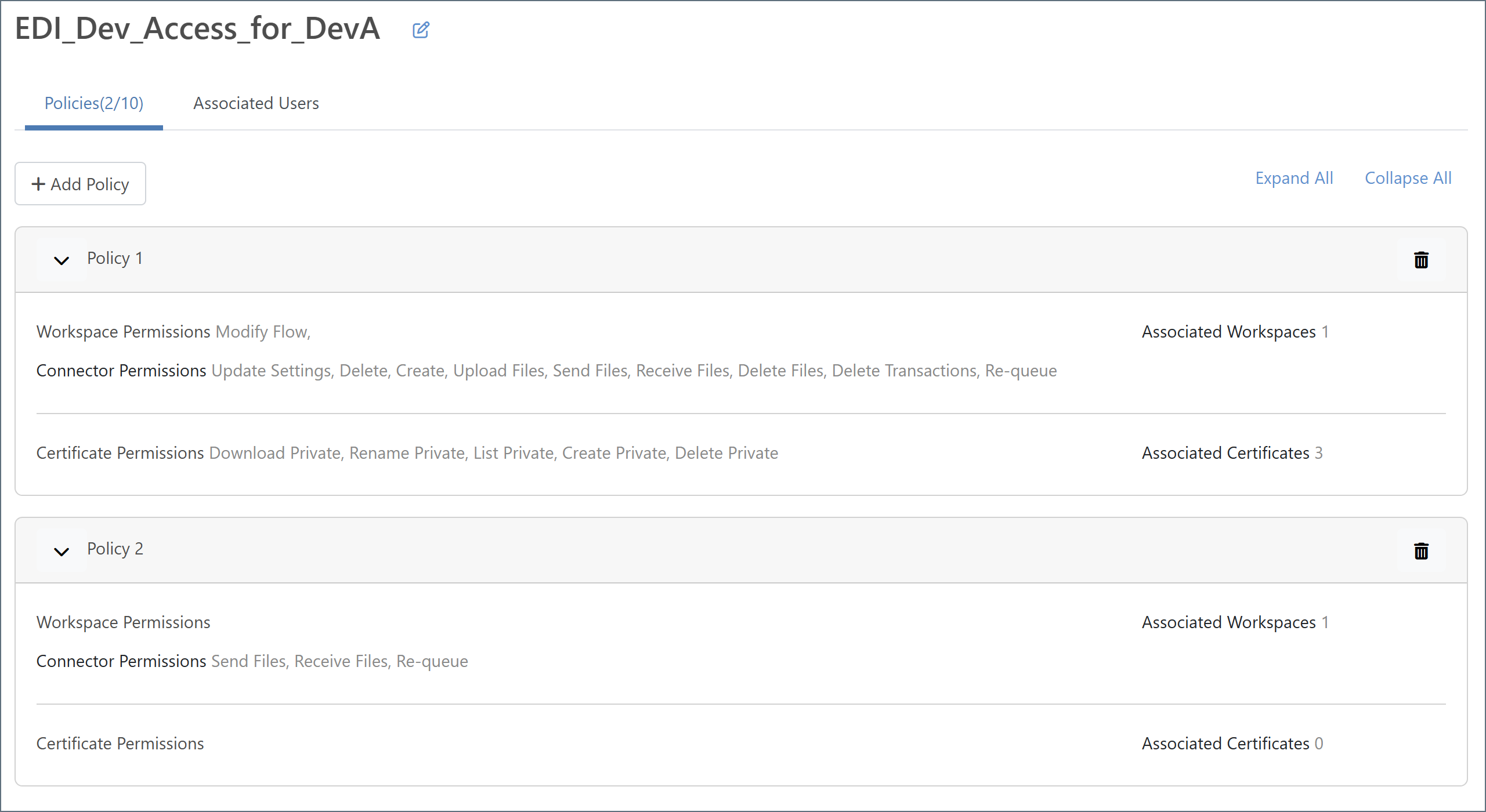Delete Policy 1 with trash icon
This screenshot has width=1486, height=812.
pyautogui.click(x=1421, y=260)
